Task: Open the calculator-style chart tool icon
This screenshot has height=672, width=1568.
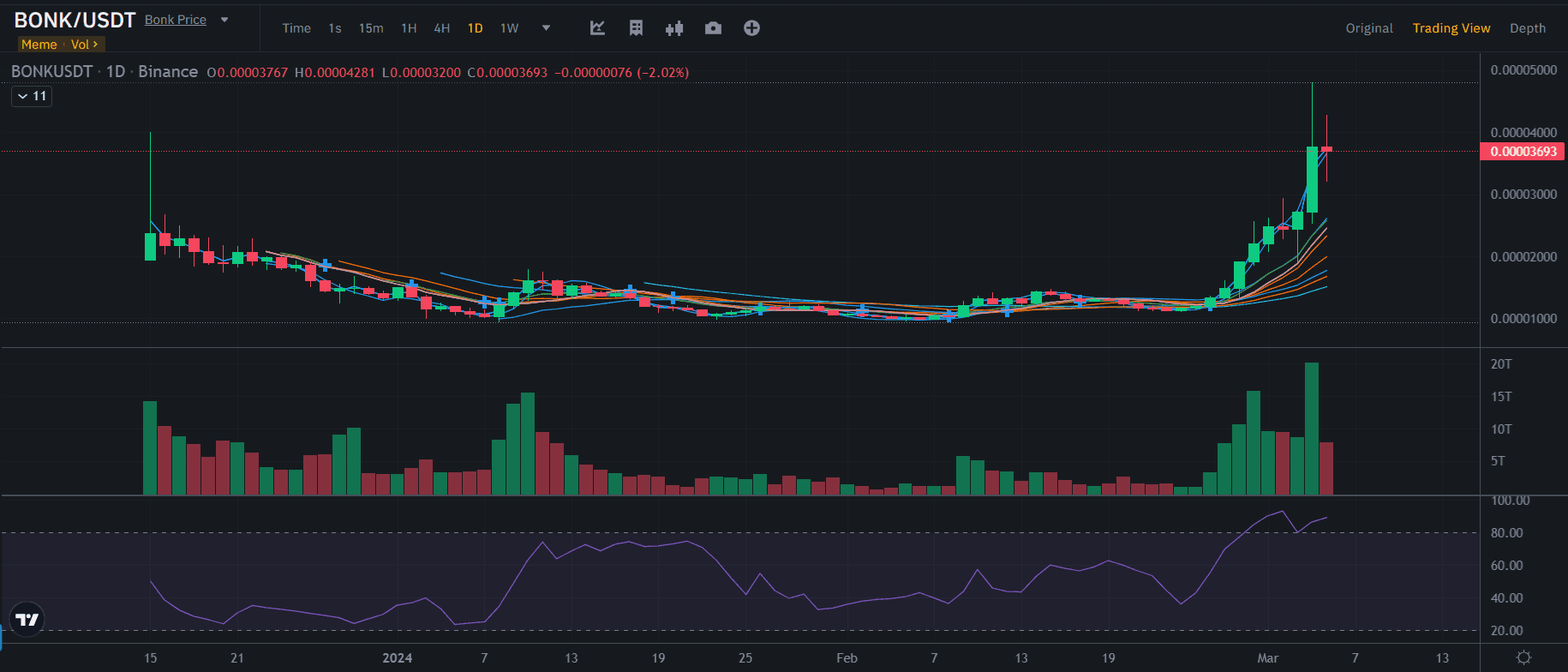Action: point(636,28)
